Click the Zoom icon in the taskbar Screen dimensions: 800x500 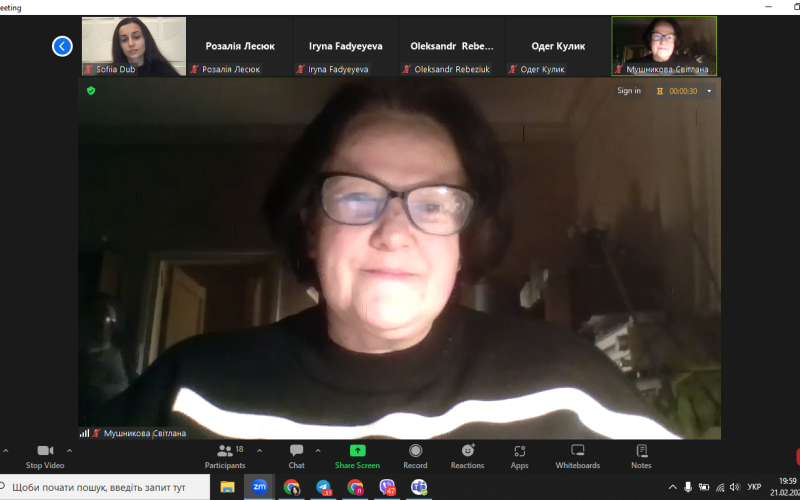point(259,487)
